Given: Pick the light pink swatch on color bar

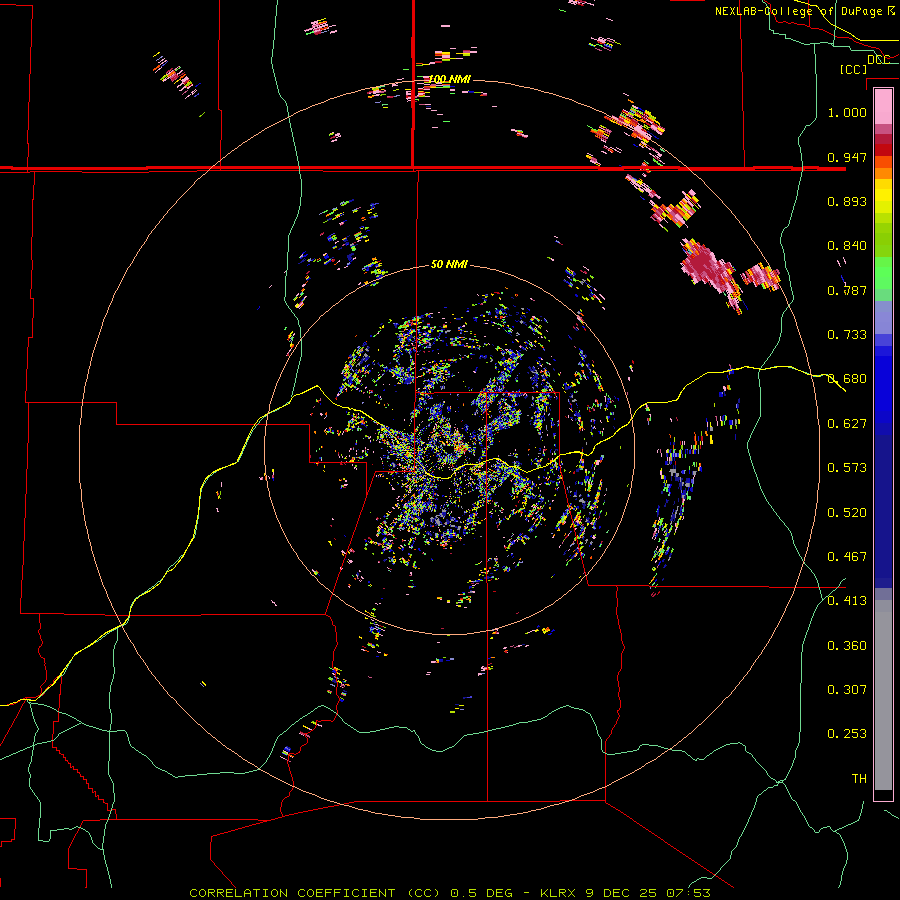Looking at the screenshot, I should click(883, 107).
